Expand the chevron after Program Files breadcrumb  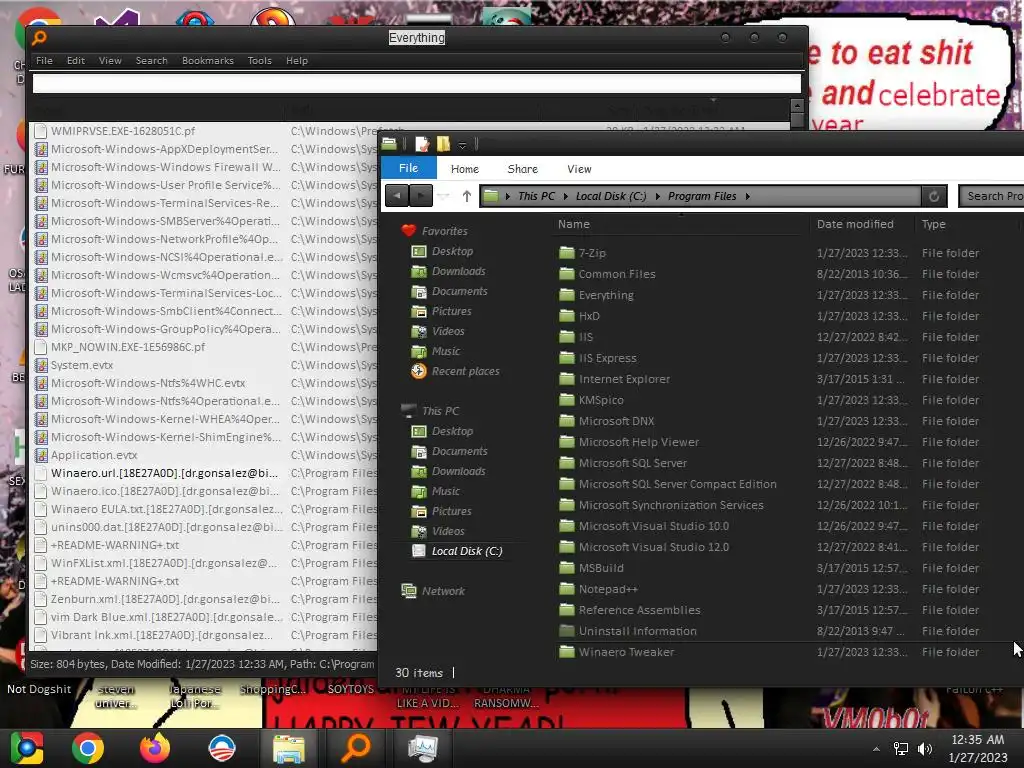point(747,196)
